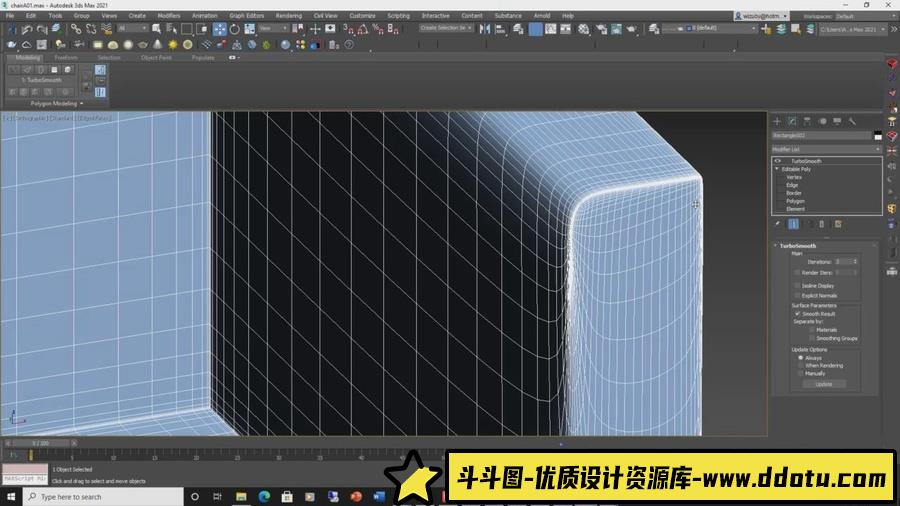Viewport: 900px width, 506px height.
Task: Click the Pin Stack icon below modifier stack
Action: click(778, 224)
